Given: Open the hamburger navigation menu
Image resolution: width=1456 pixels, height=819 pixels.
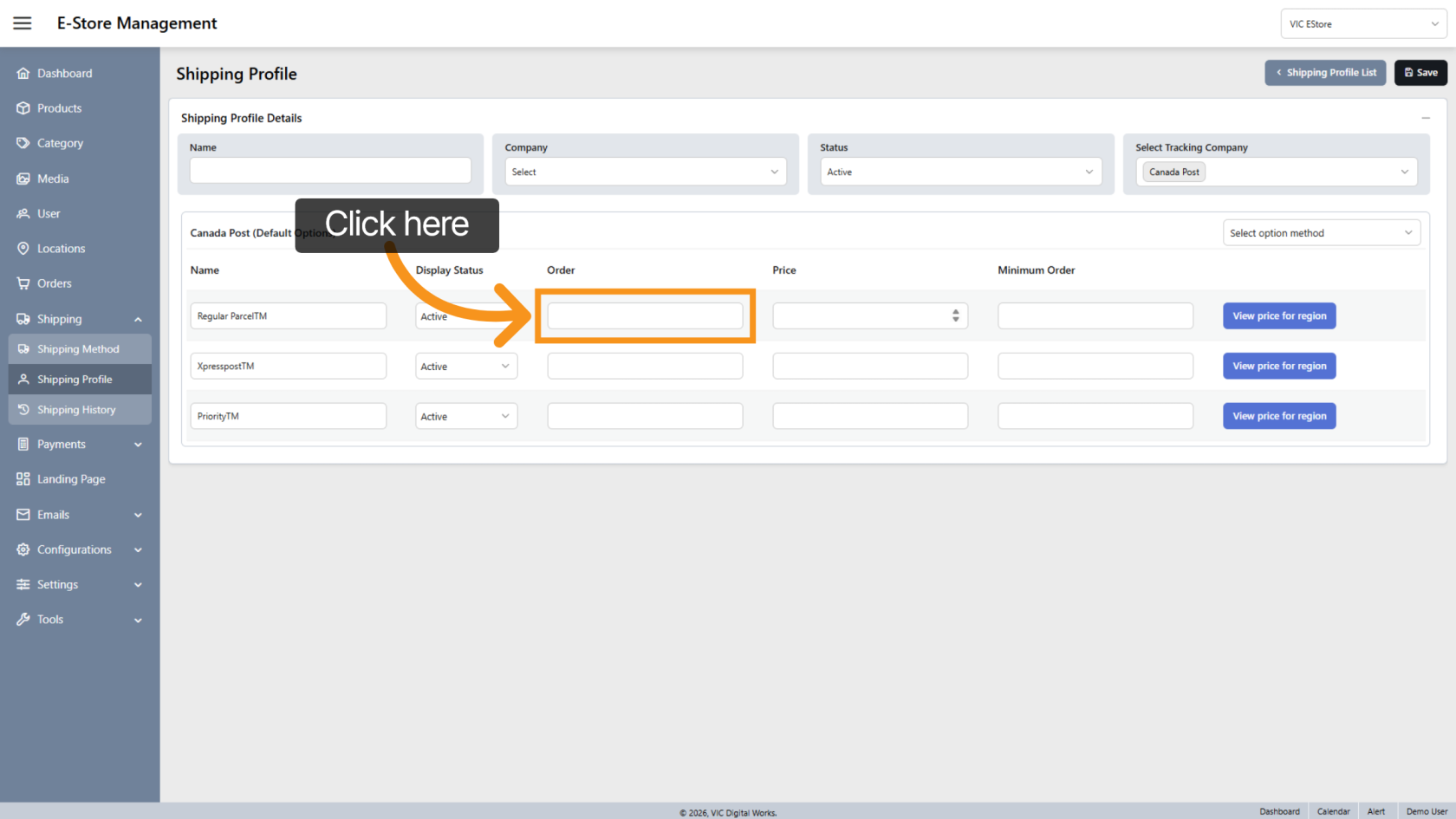Looking at the screenshot, I should [x=23, y=23].
